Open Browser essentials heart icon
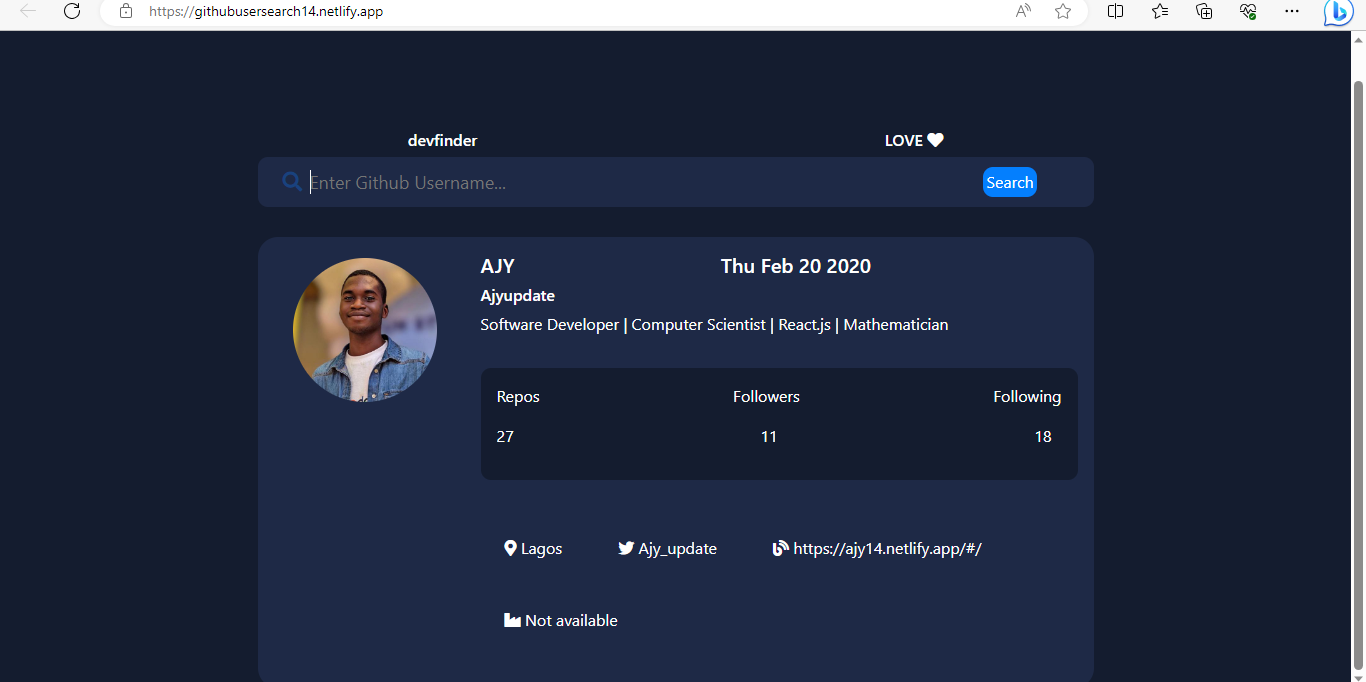The image size is (1366, 682). point(1248,11)
